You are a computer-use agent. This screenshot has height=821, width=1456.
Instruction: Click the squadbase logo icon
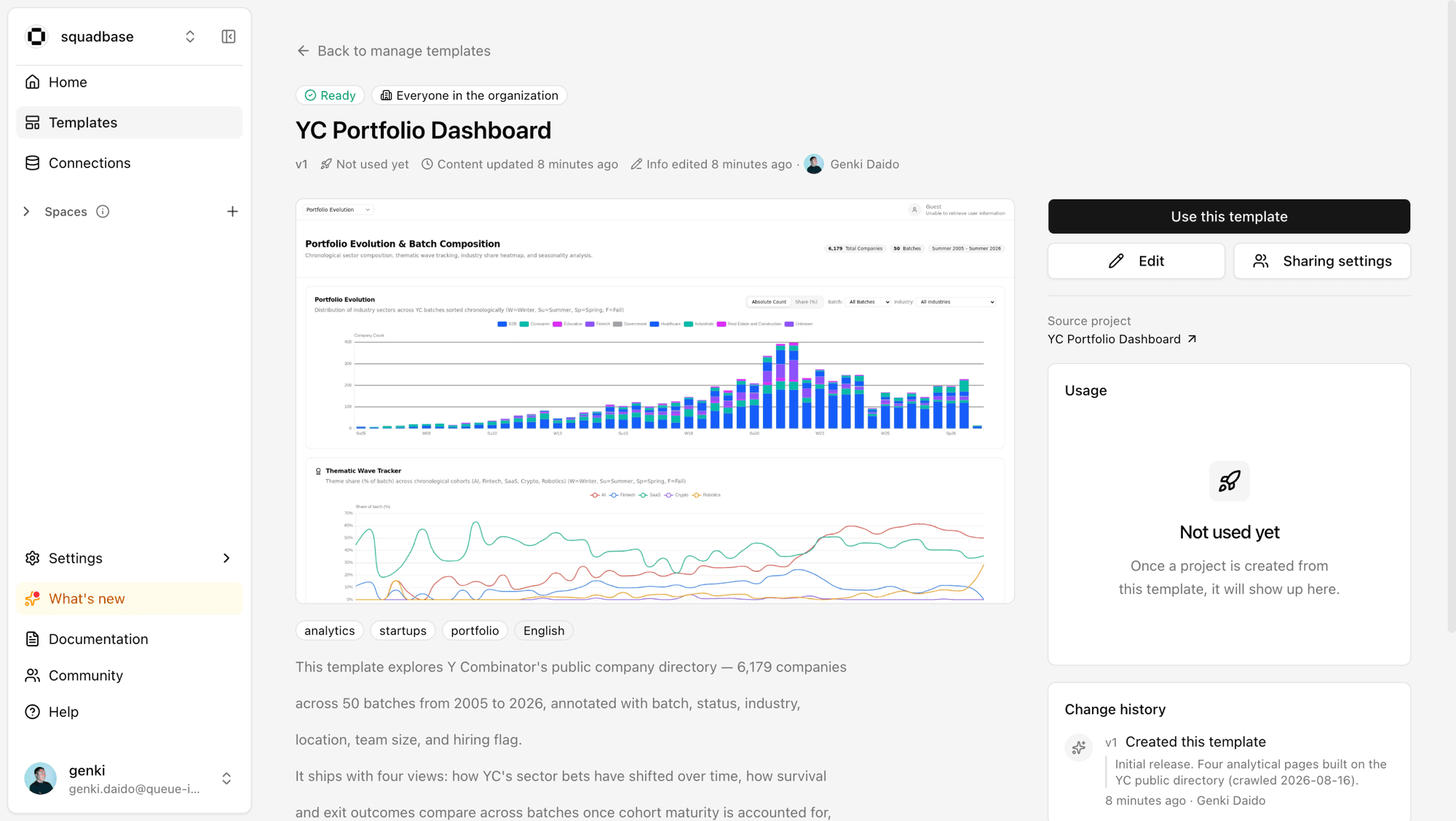click(36, 36)
